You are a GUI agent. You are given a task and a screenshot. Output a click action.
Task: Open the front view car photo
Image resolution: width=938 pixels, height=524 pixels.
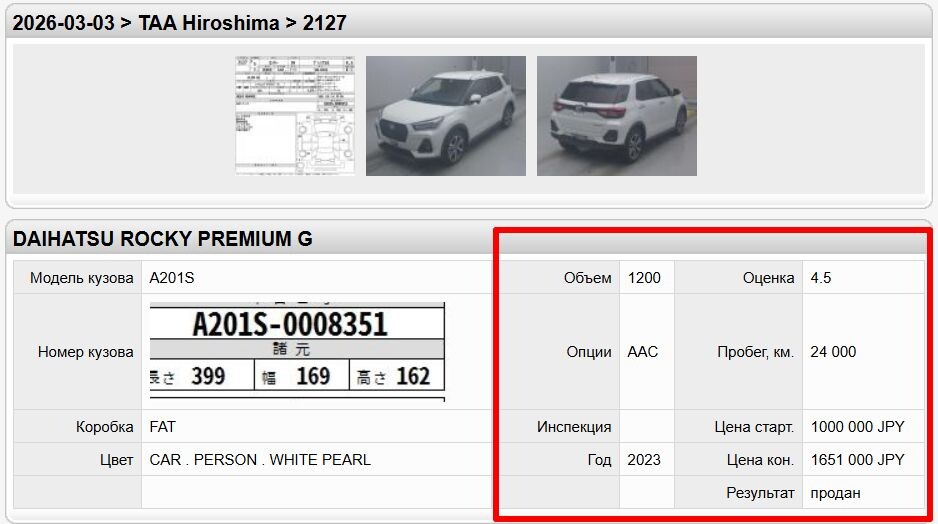point(446,116)
